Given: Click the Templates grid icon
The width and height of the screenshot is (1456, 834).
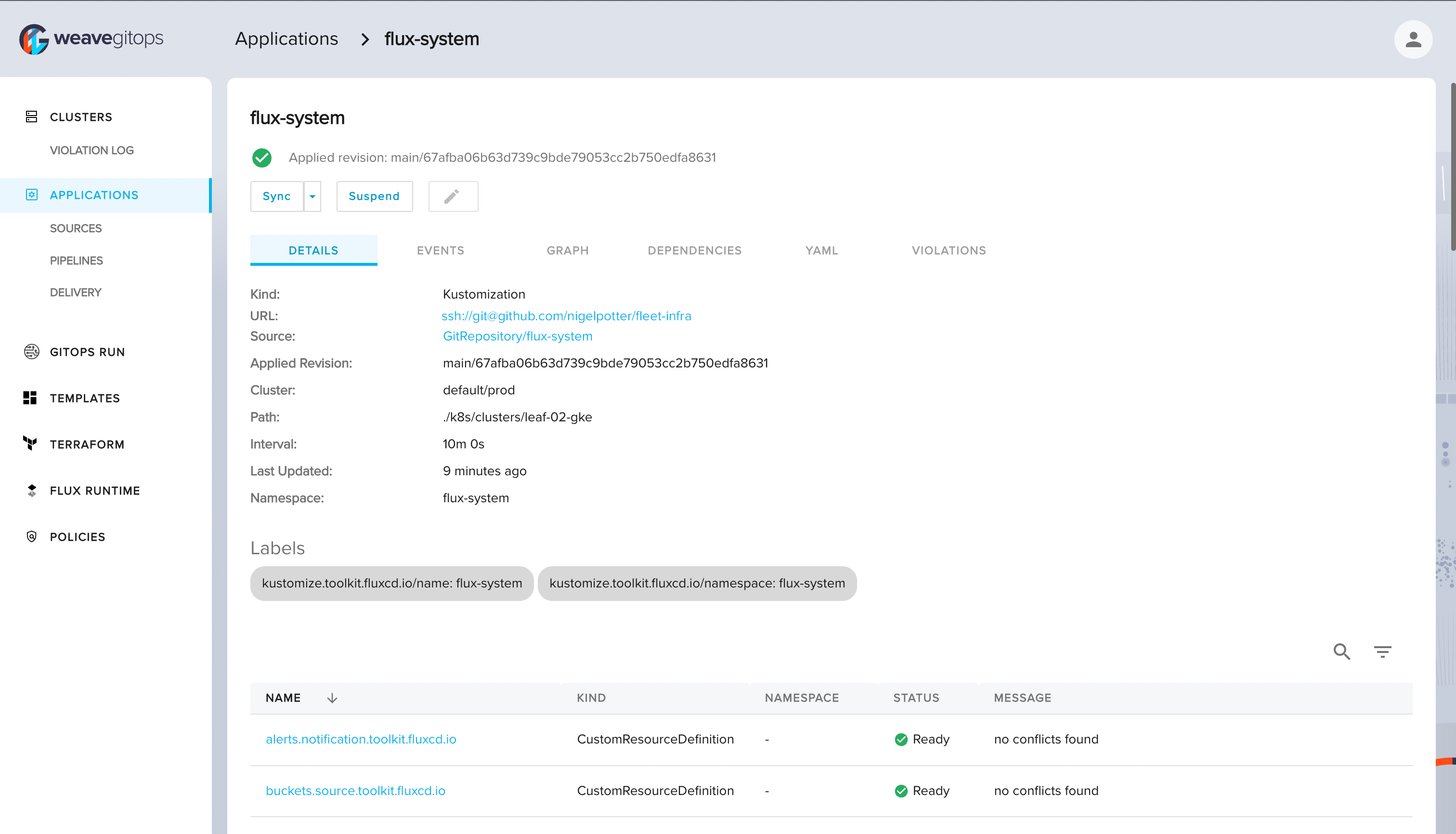Looking at the screenshot, I should [30, 398].
